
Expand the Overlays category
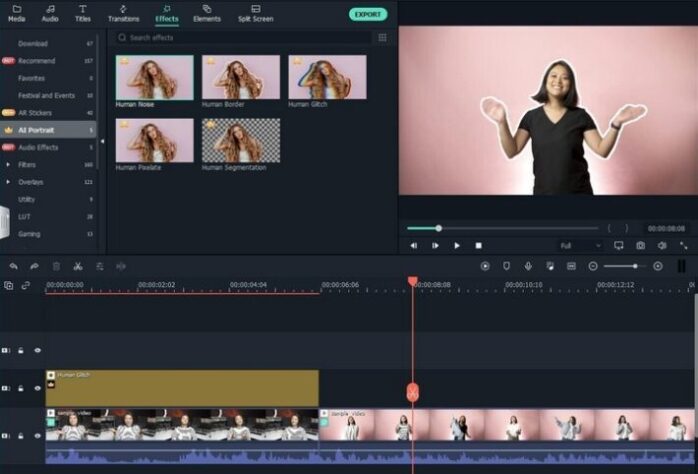[x=9, y=182]
